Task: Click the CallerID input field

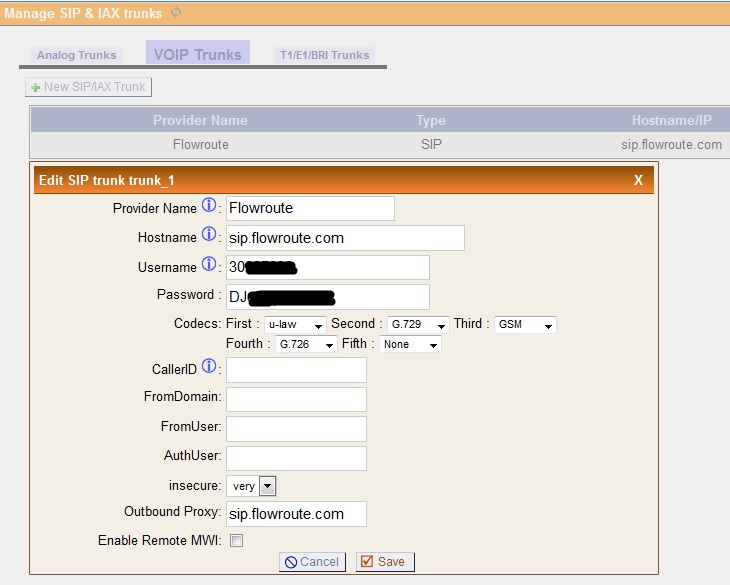Action: click(x=297, y=370)
